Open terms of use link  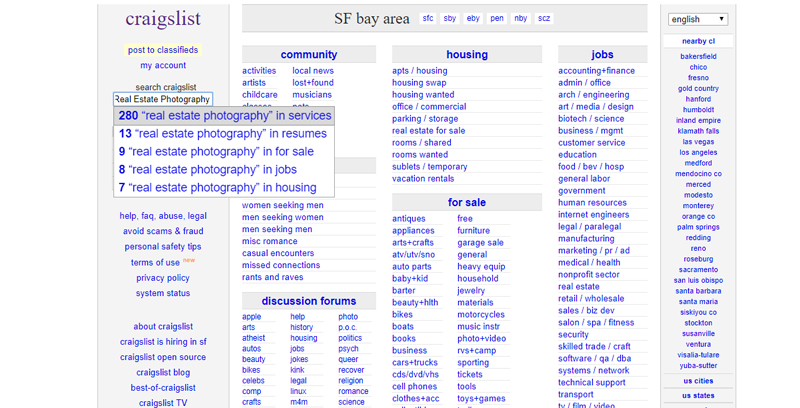[155, 263]
